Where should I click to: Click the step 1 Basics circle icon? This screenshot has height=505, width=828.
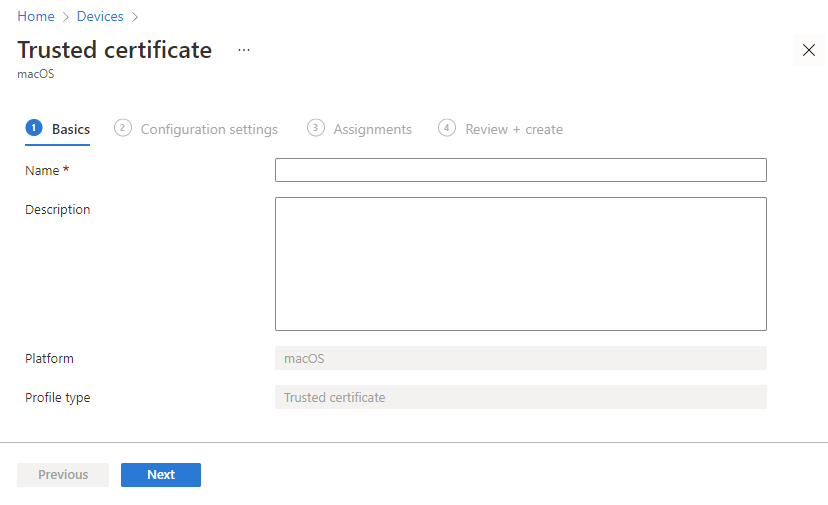pos(34,128)
